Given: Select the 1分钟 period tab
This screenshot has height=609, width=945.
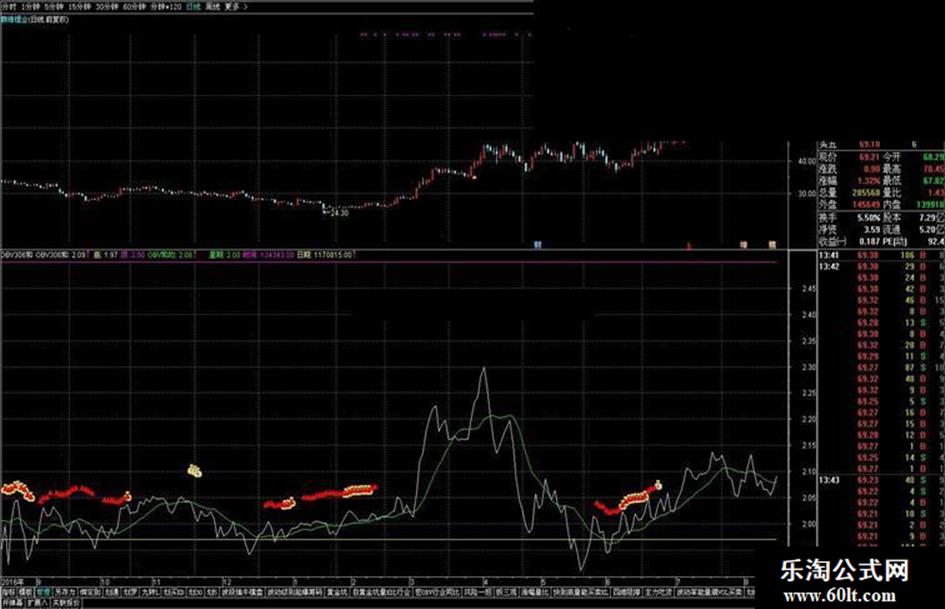Looking at the screenshot, I should click(x=30, y=7).
